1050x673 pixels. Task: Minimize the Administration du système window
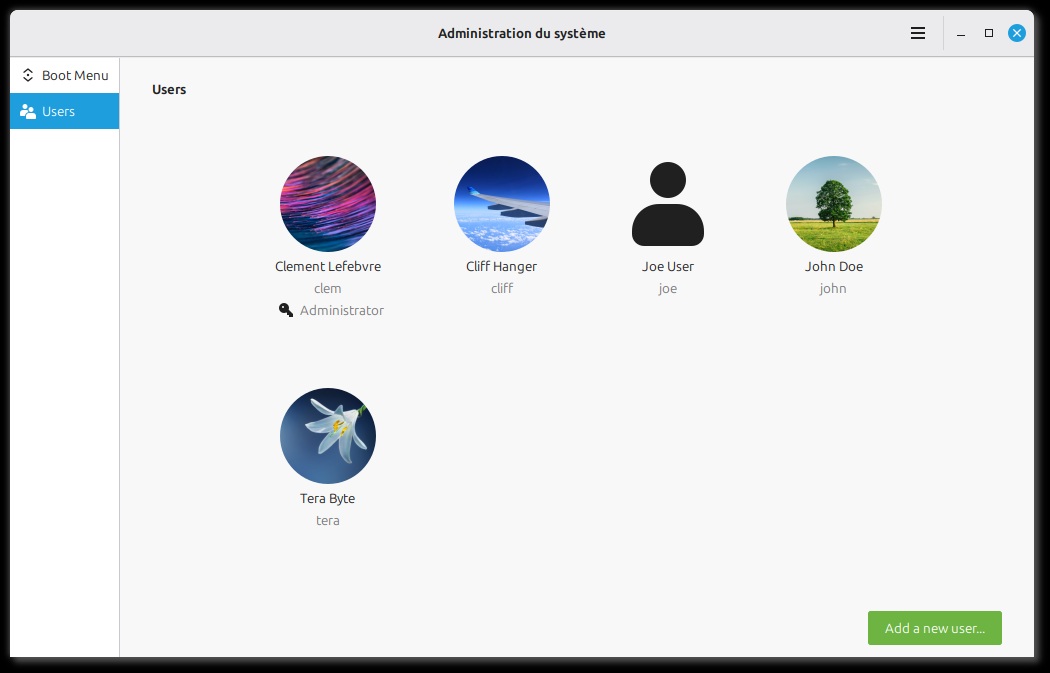(961, 32)
